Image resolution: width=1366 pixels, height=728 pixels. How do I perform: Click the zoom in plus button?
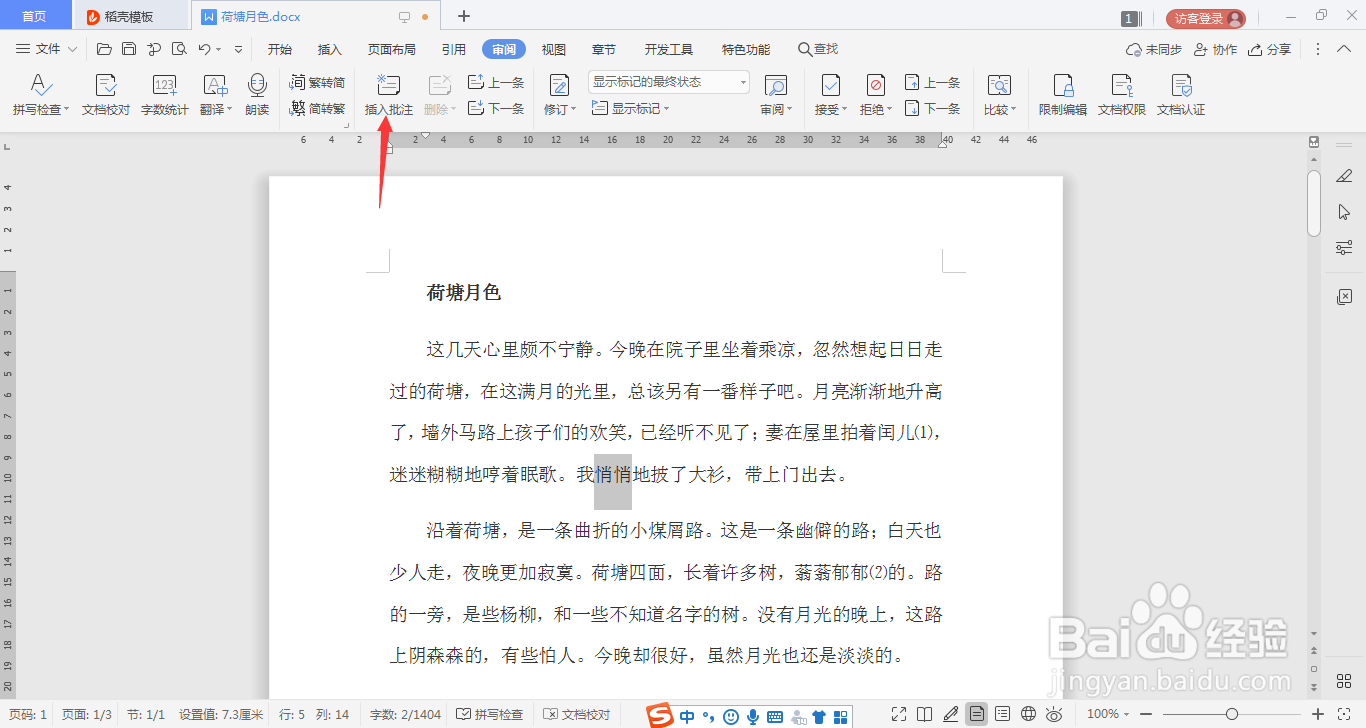[1320, 714]
